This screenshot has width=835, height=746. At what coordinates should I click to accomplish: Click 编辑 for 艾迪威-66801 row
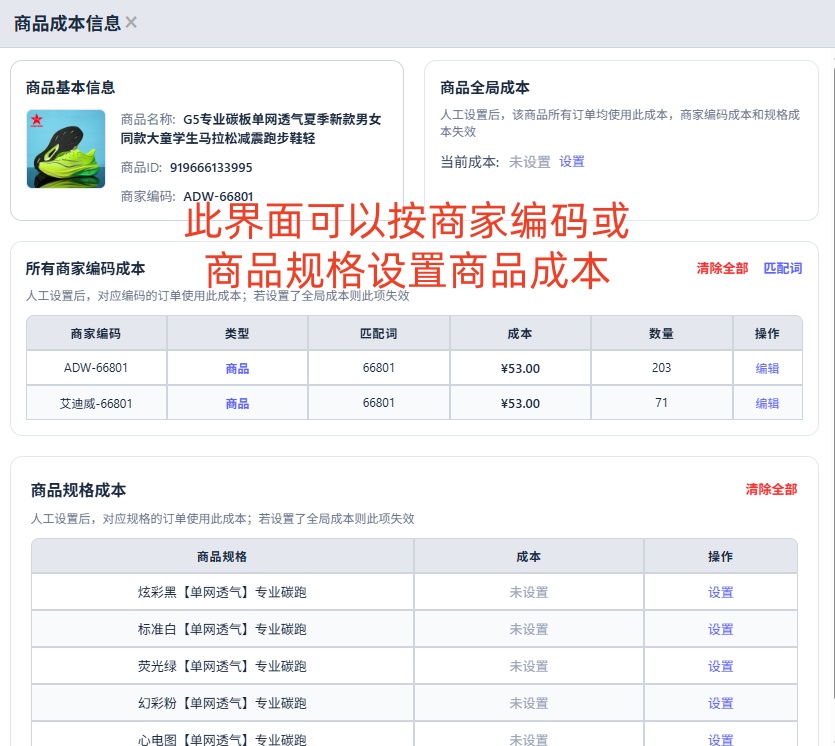click(x=767, y=403)
